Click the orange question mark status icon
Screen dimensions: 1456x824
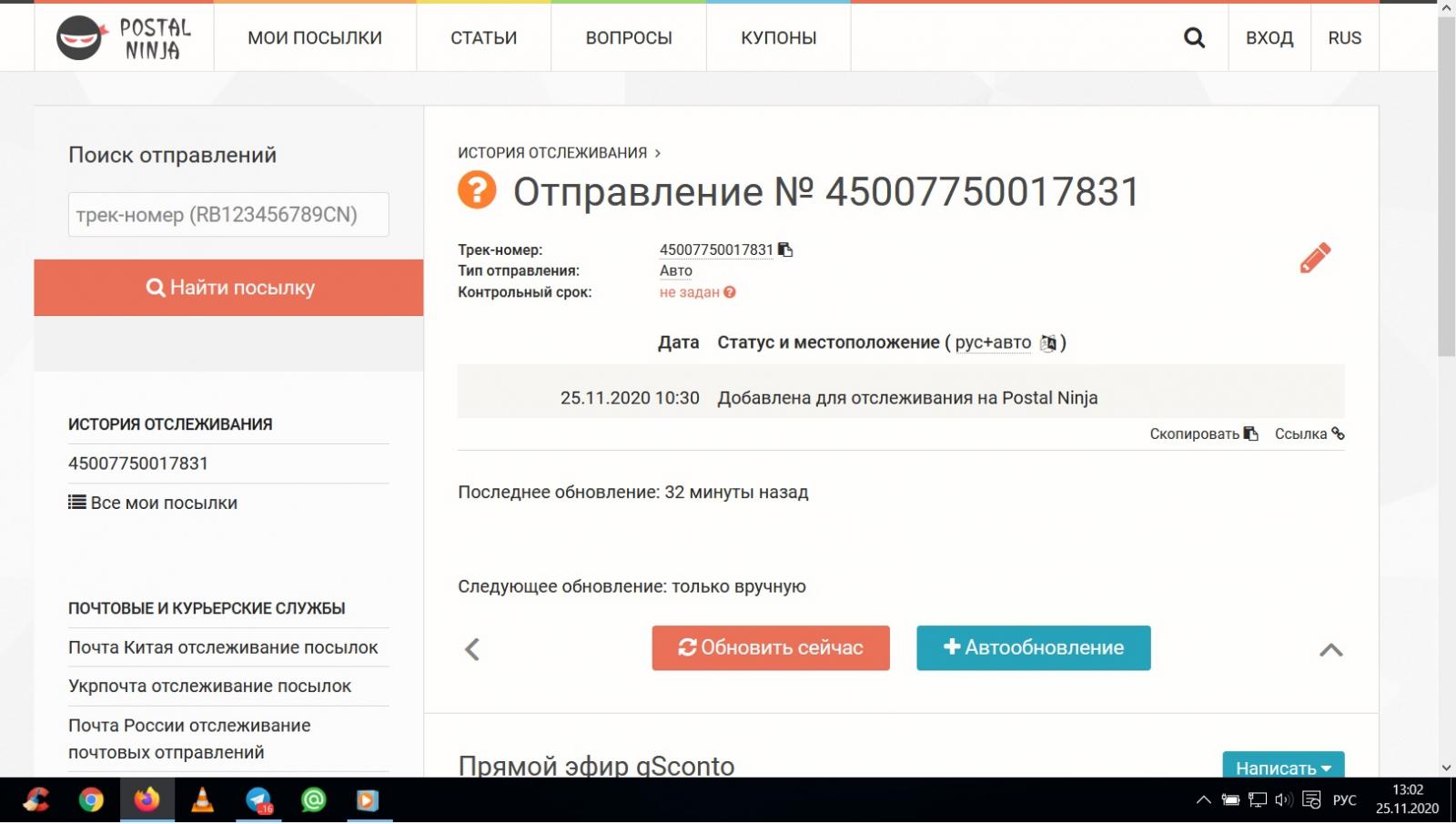point(477,190)
